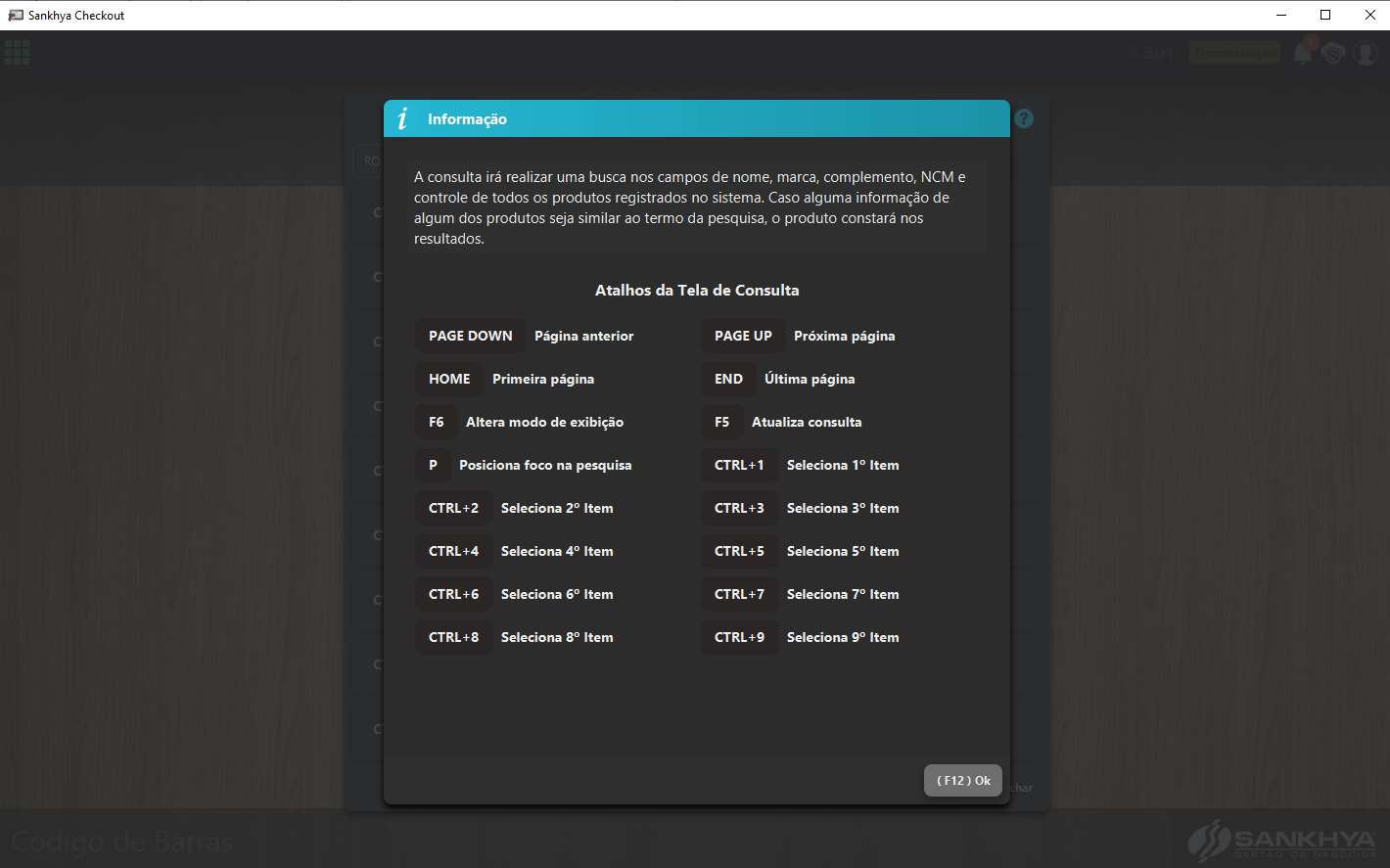
Task: Click the cloud sync status icon
Action: pyautogui.click(x=1333, y=53)
